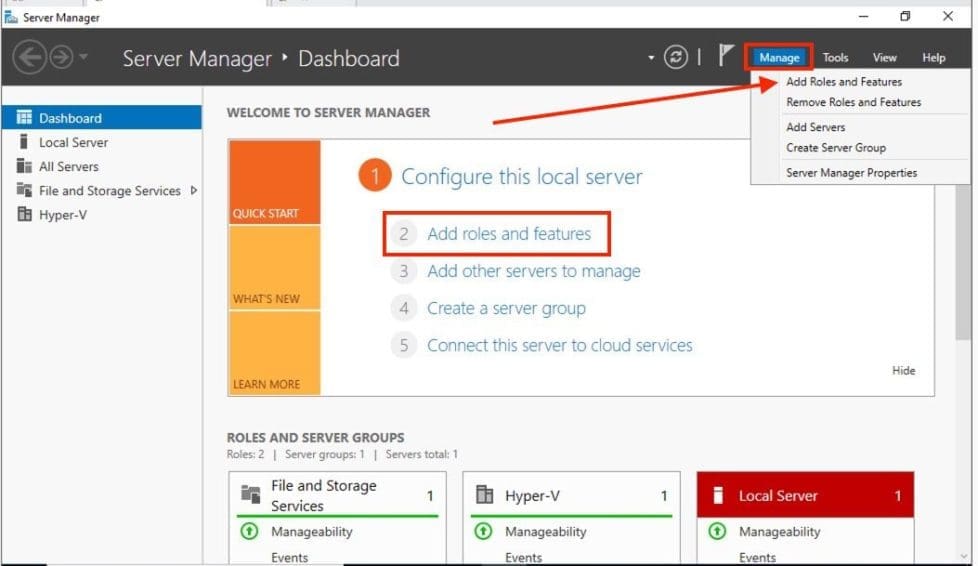Click Connect this server to cloud services
This screenshot has width=978, height=566.
click(559, 346)
